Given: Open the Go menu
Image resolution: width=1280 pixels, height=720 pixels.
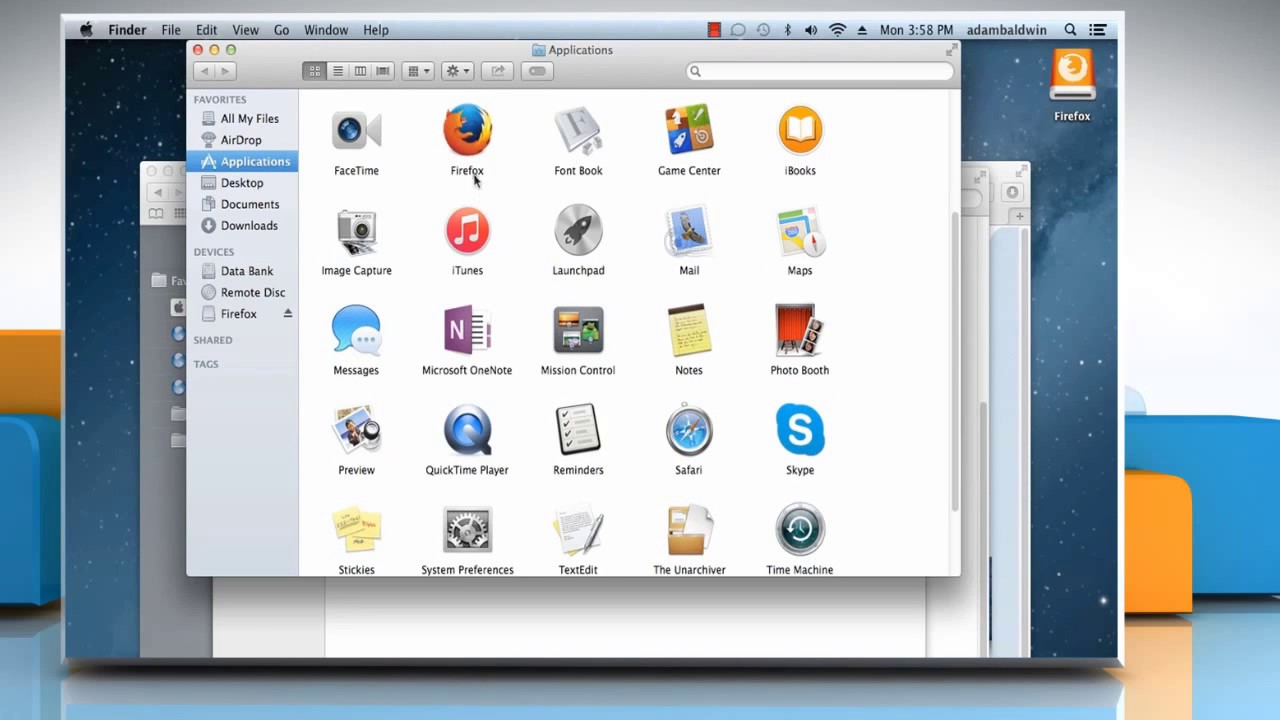Looking at the screenshot, I should click(x=281, y=30).
